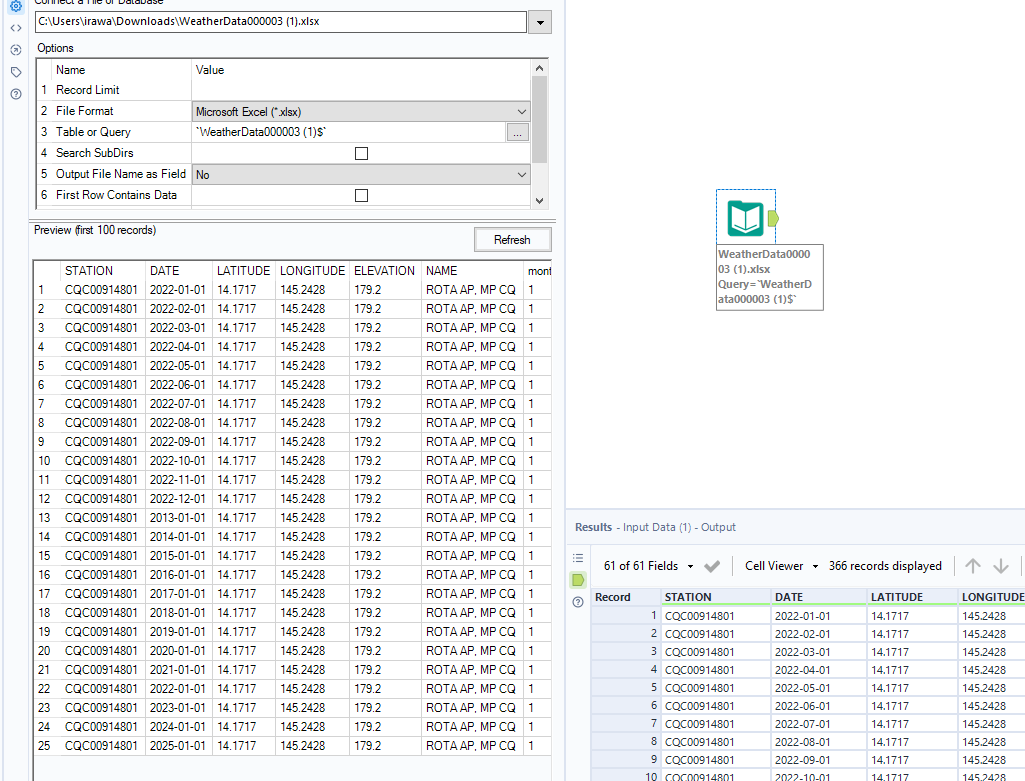This screenshot has height=781, width=1025.
Task: Open the XML view icon
Action: coord(15,28)
